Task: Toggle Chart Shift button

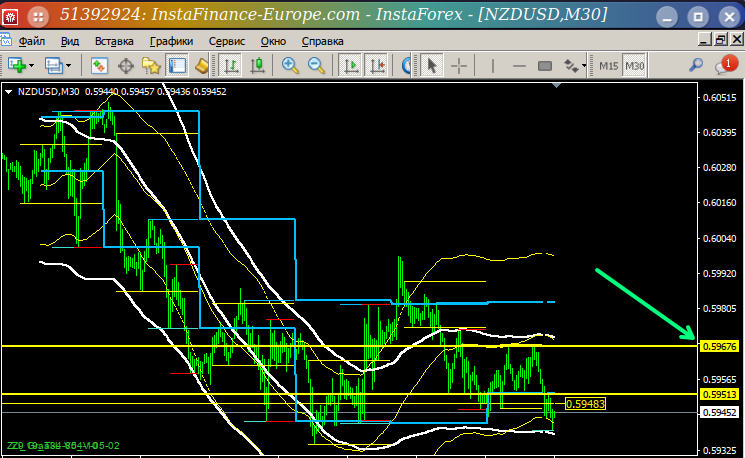Action: 377,65
